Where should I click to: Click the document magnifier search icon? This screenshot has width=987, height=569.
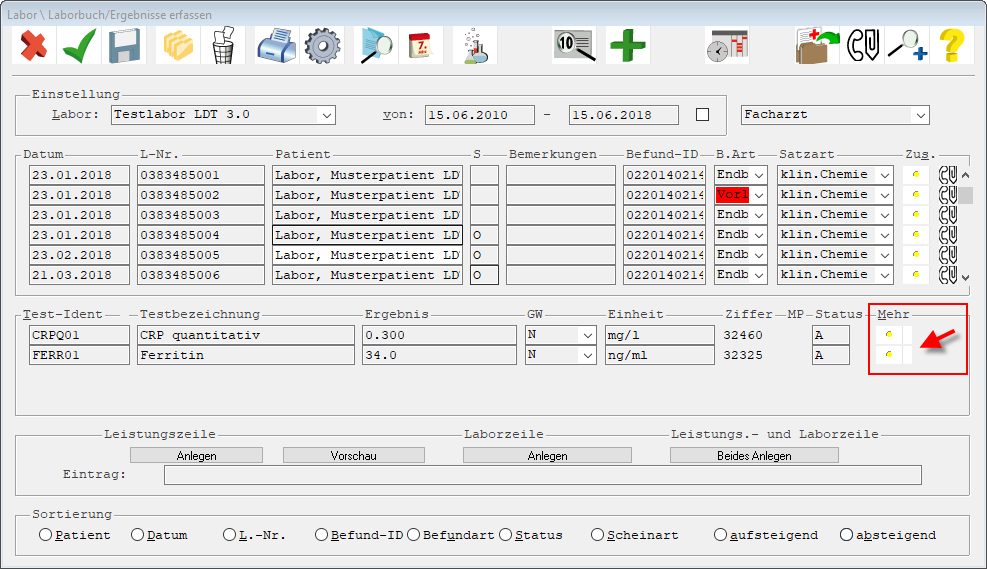point(376,45)
